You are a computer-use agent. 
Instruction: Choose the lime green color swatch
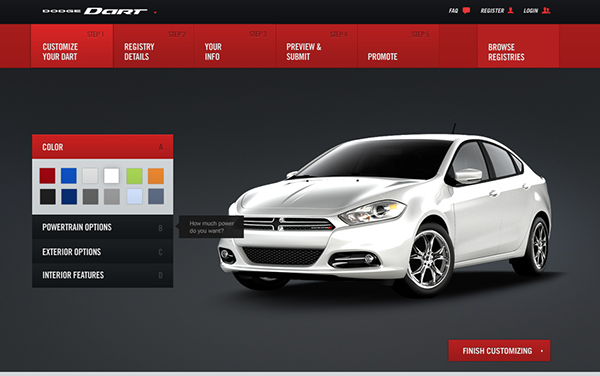(x=134, y=176)
